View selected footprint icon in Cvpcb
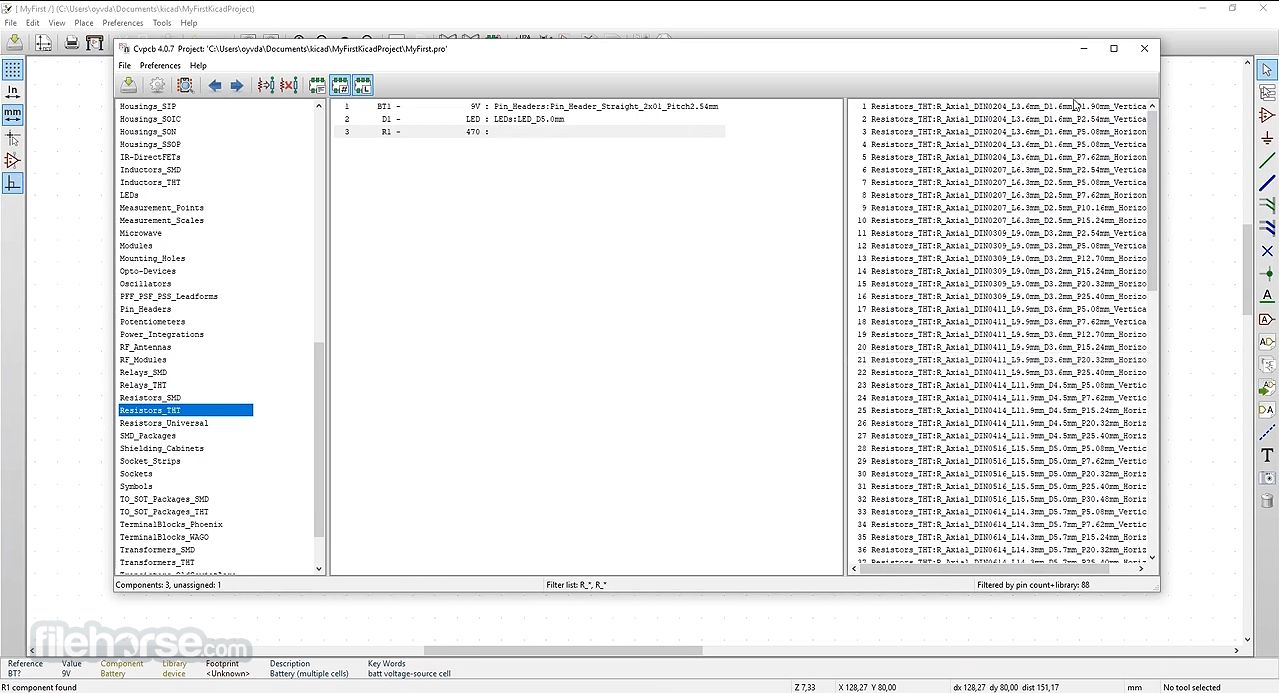Image resolution: width=1279 pixels, height=693 pixels. pos(185,85)
